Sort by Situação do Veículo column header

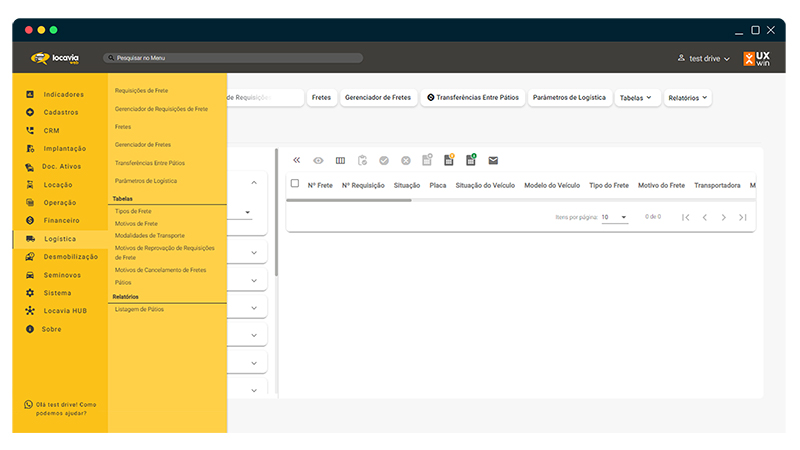click(485, 185)
